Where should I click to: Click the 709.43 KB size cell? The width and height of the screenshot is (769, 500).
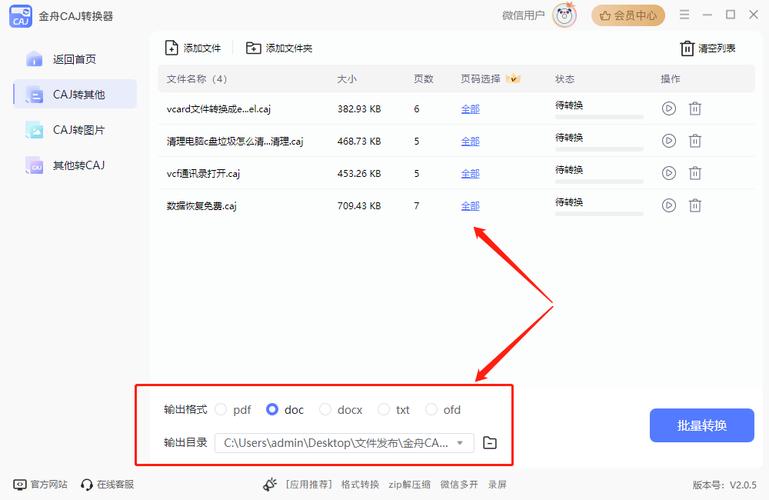(359, 206)
